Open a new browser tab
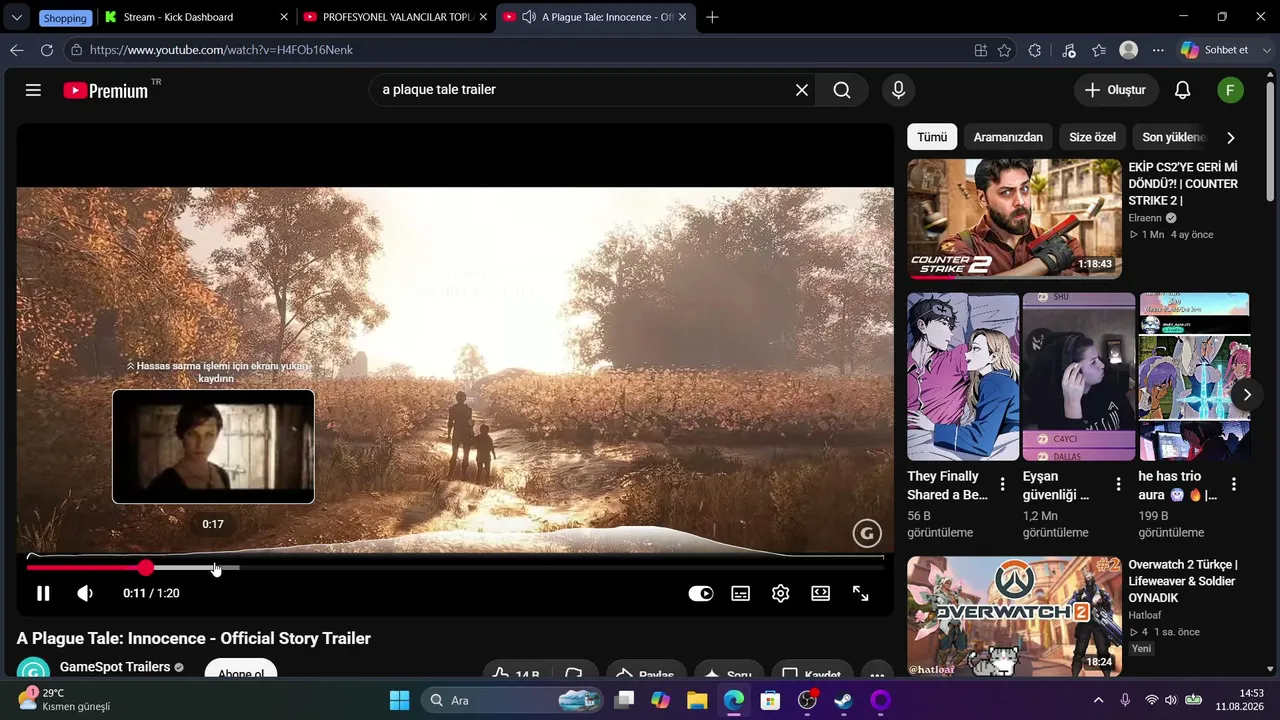 (x=712, y=17)
